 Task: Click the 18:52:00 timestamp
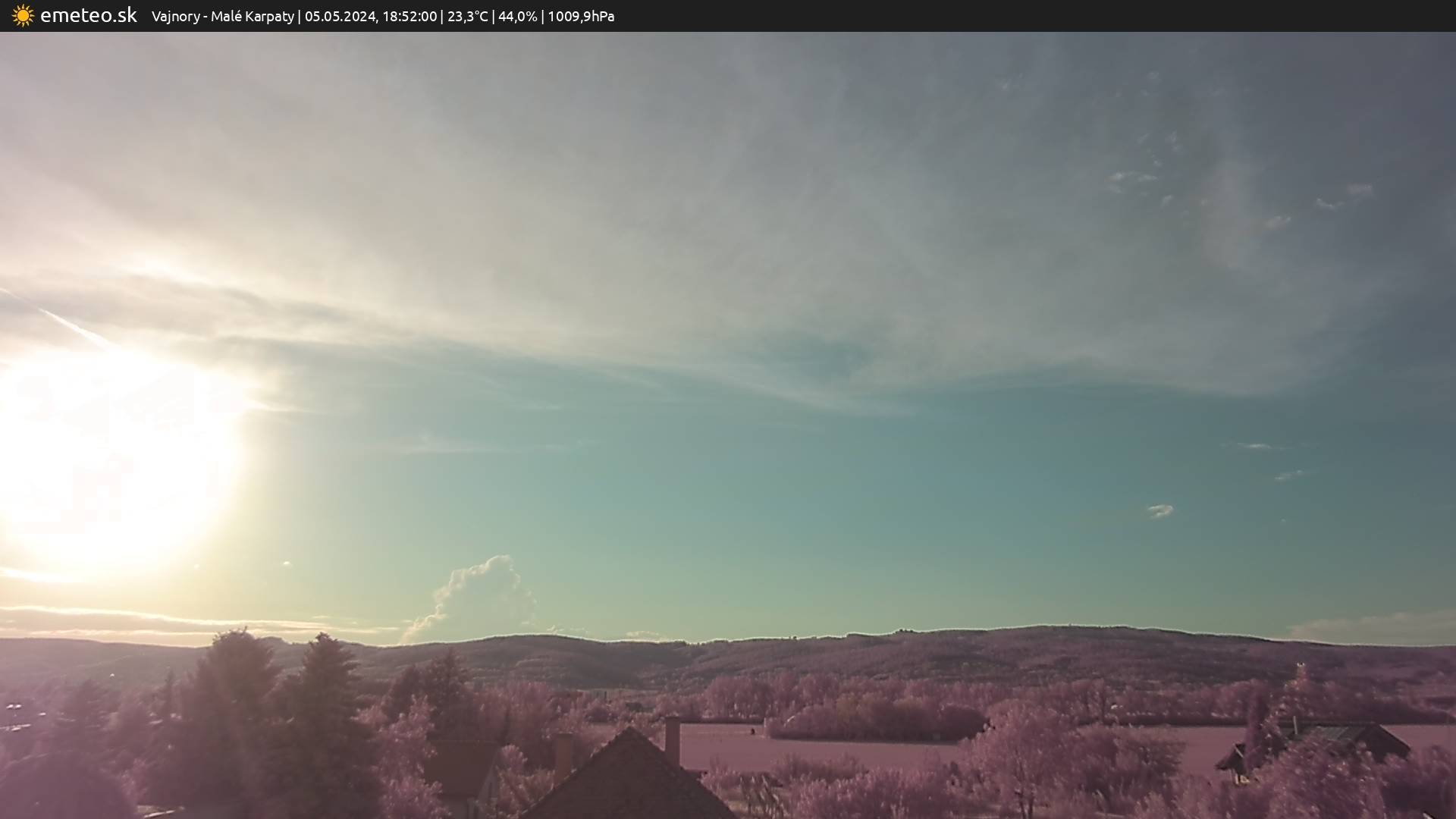pos(409,17)
